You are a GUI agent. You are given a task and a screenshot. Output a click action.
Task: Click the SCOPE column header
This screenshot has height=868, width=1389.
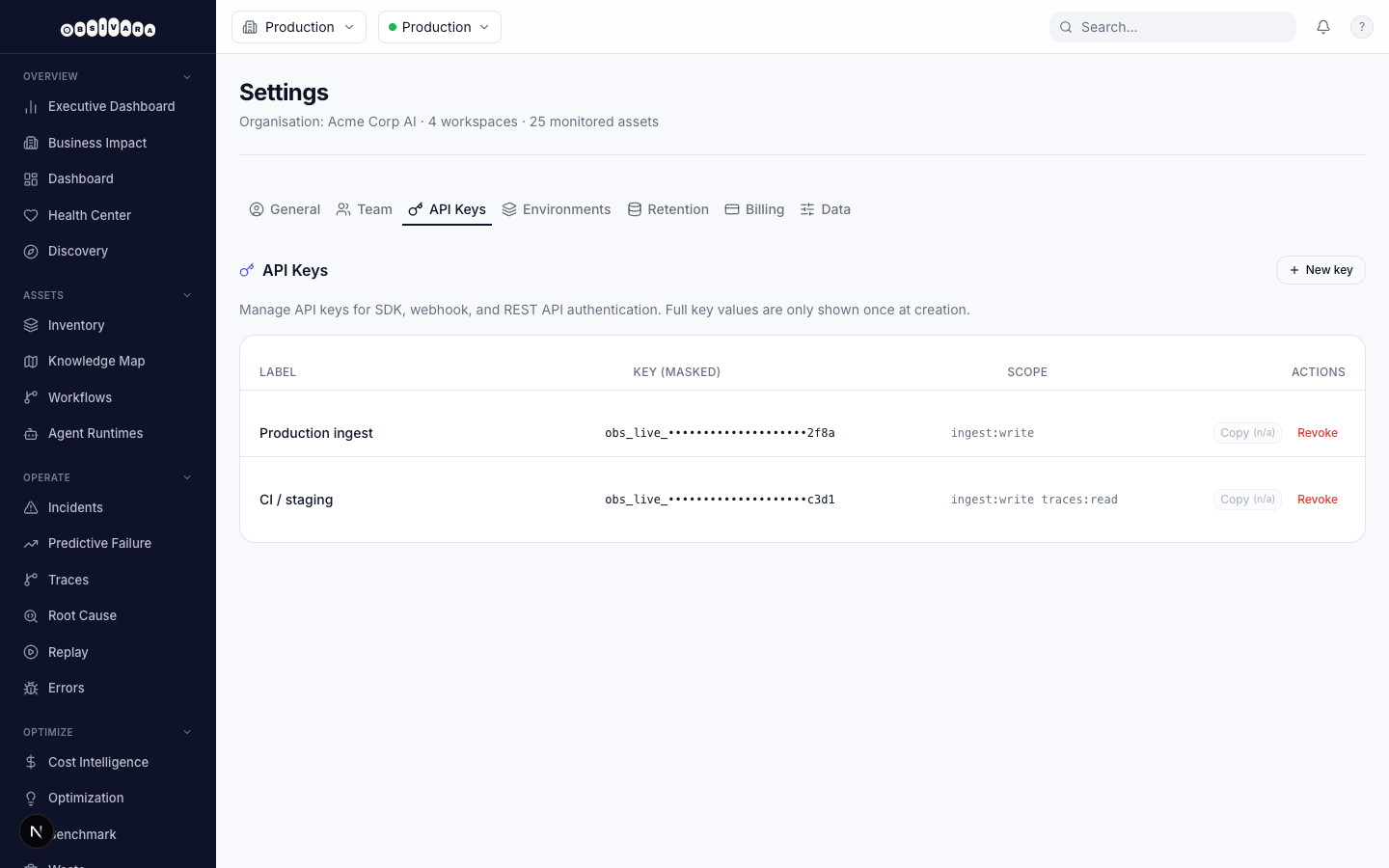pyautogui.click(x=1027, y=372)
